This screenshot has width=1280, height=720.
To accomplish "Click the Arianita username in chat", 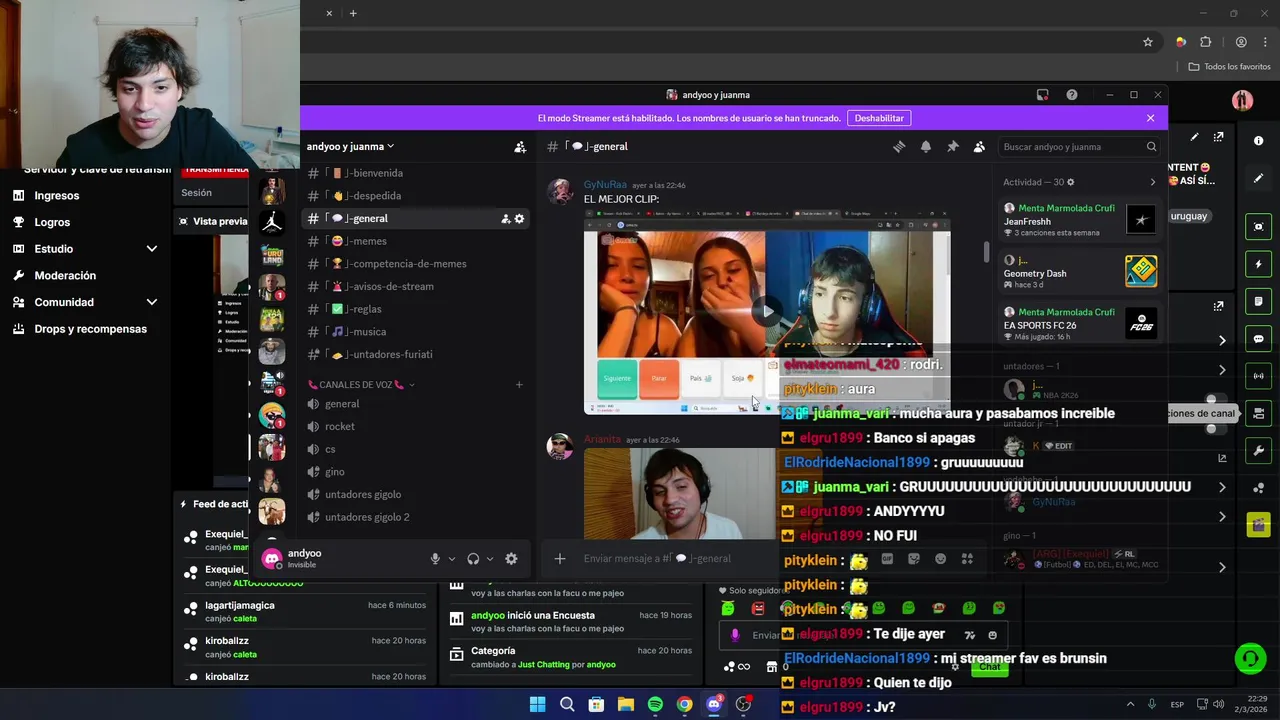I will pos(602,440).
